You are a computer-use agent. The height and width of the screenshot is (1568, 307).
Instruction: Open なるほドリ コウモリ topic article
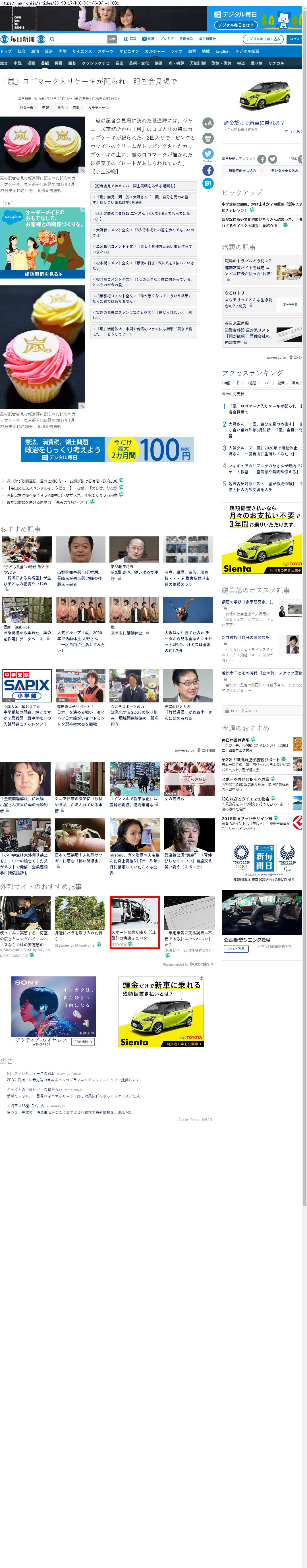262,301
